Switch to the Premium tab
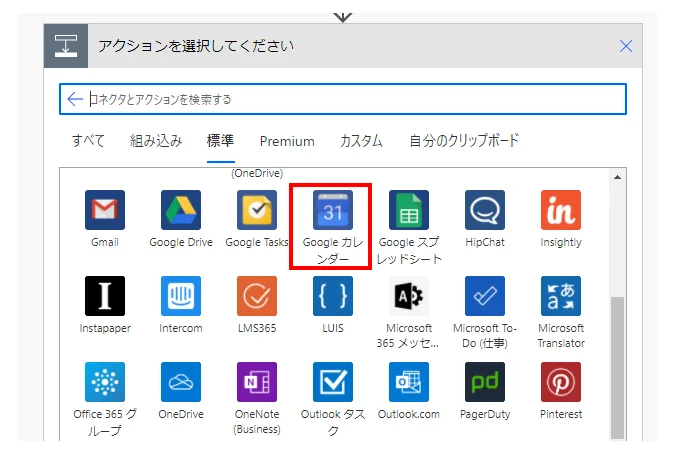Viewport: 680px width, 458px height. click(287, 141)
